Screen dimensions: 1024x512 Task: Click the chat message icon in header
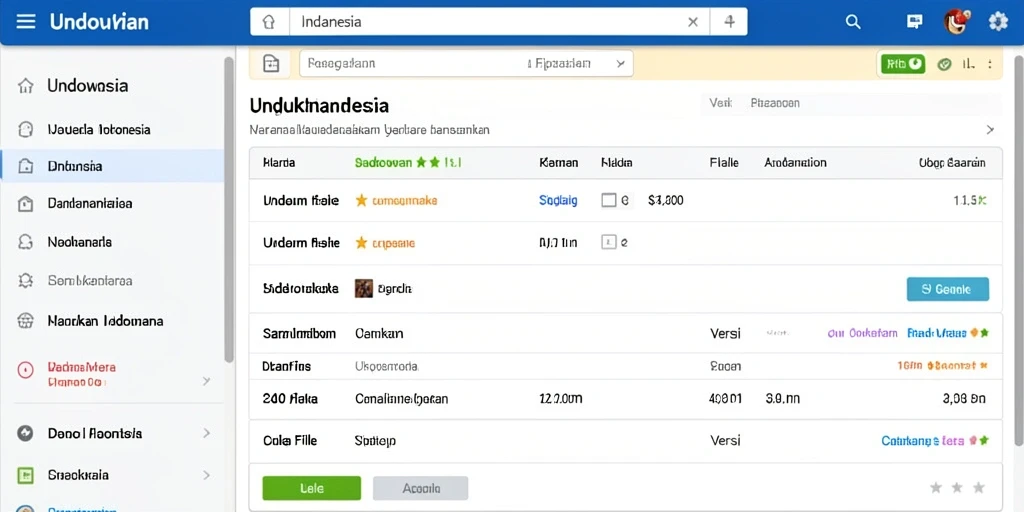915,22
